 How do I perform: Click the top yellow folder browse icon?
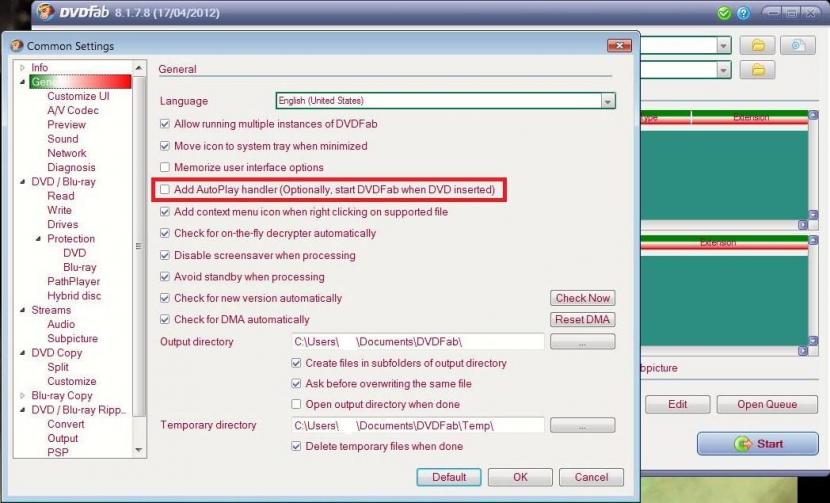tap(757, 46)
